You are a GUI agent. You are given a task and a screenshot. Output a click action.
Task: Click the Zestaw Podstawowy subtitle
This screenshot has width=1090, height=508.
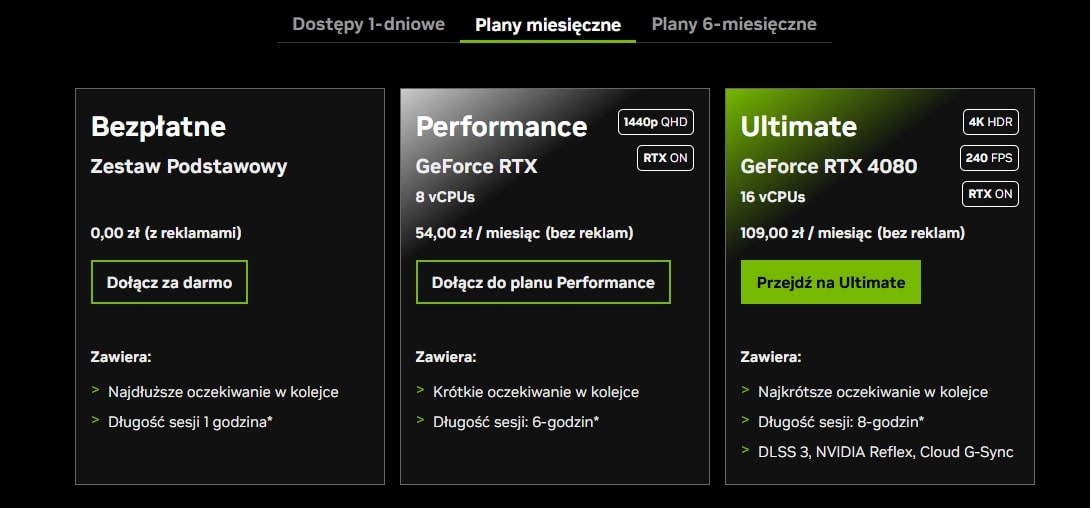tap(189, 167)
